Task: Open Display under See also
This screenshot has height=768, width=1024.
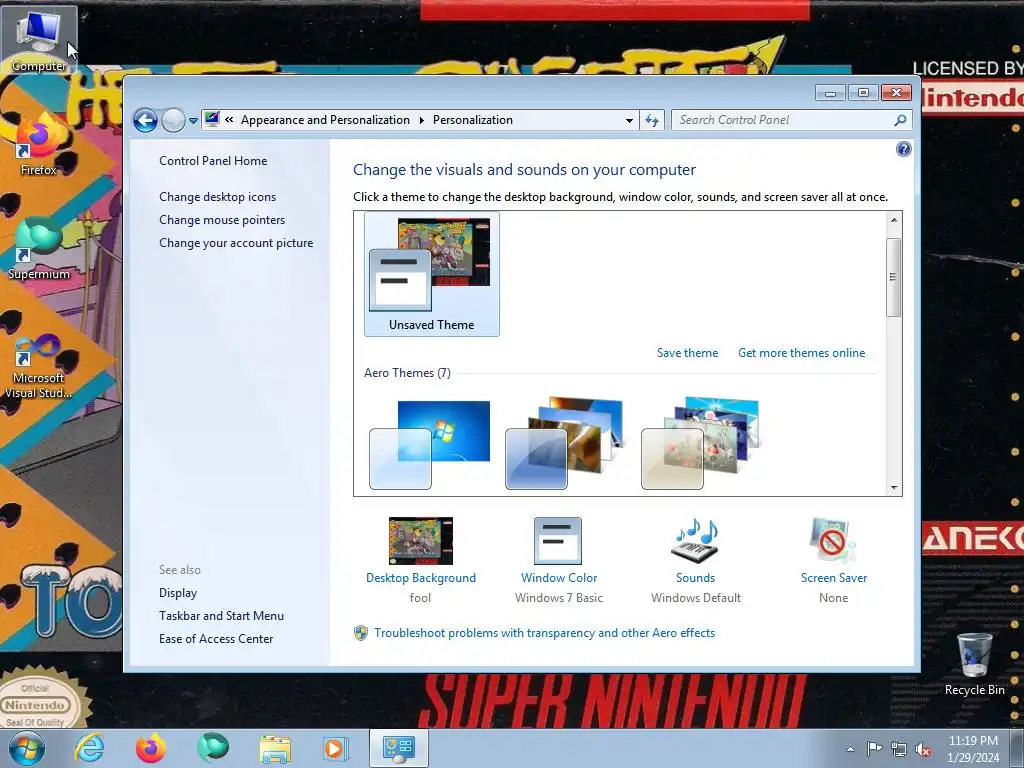Action: (178, 593)
